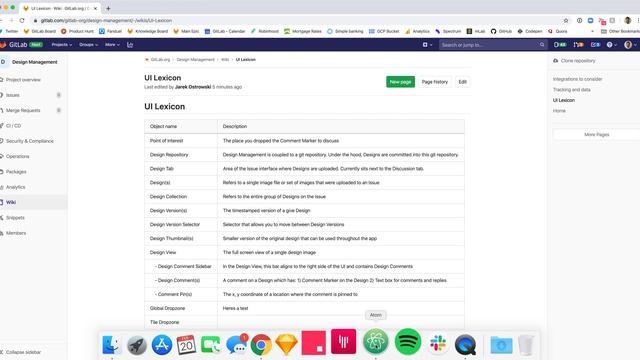Screen dimensions: 640x360
Task: Click the 'Design Version Selector' cell
Action: click(181, 224)
